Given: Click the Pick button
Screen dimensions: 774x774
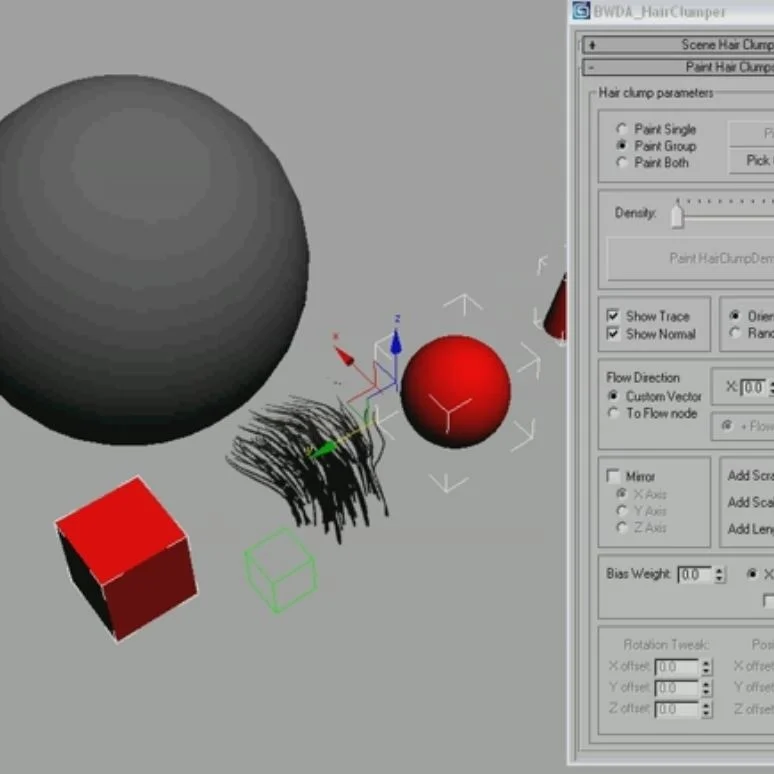Looking at the screenshot, I should [x=752, y=161].
